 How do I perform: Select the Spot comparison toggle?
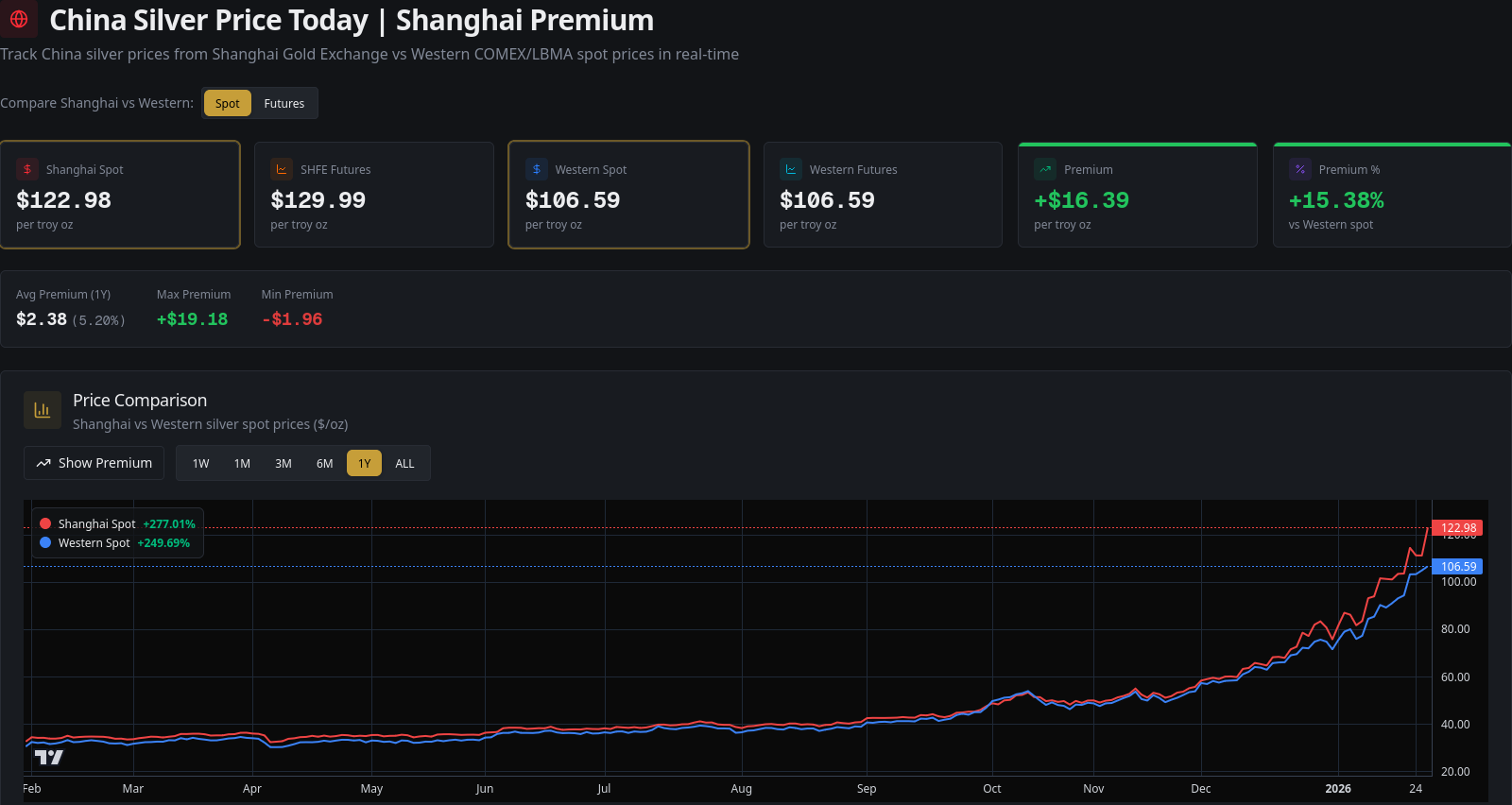[x=227, y=103]
